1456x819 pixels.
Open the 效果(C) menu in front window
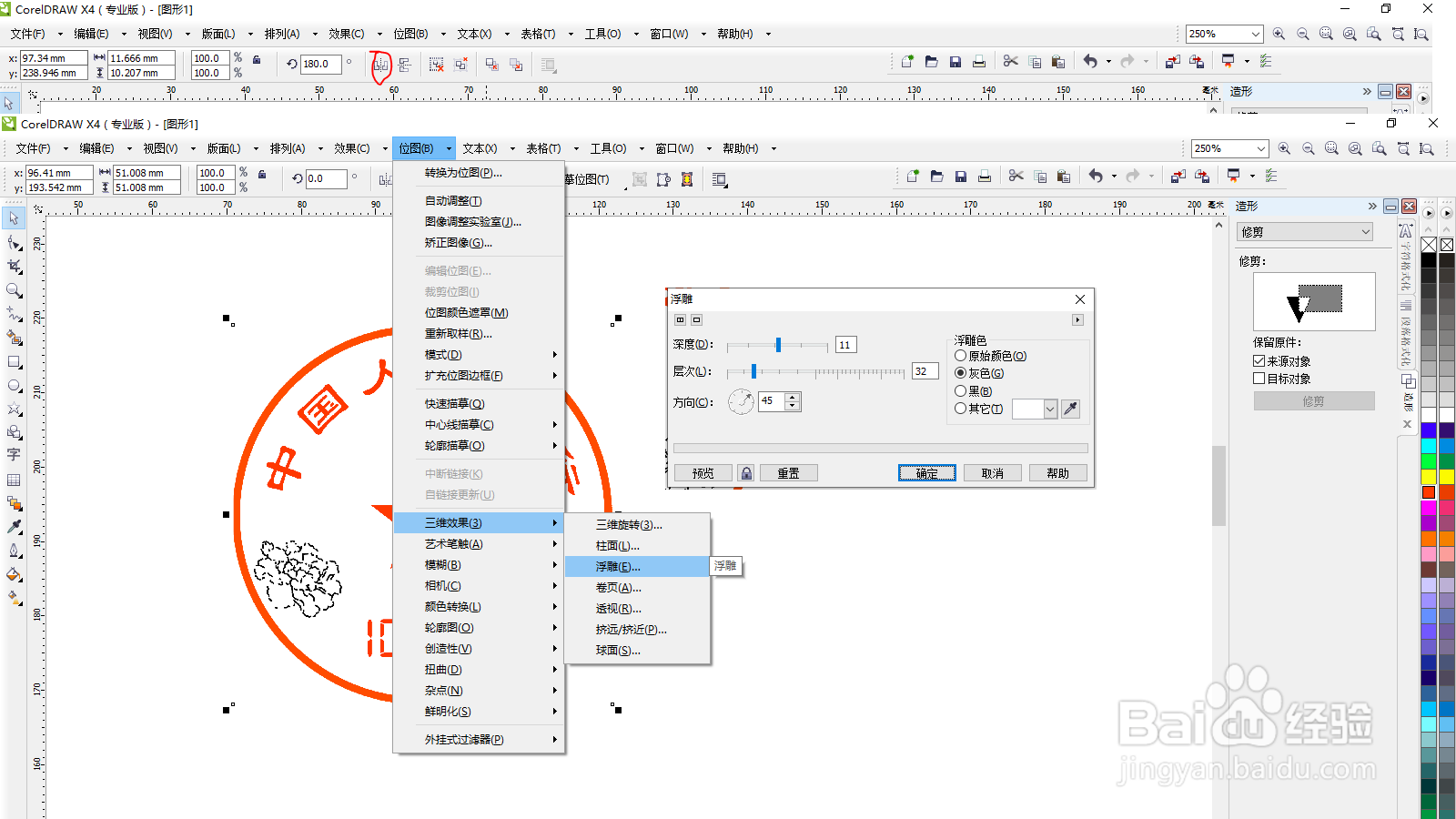(x=351, y=148)
